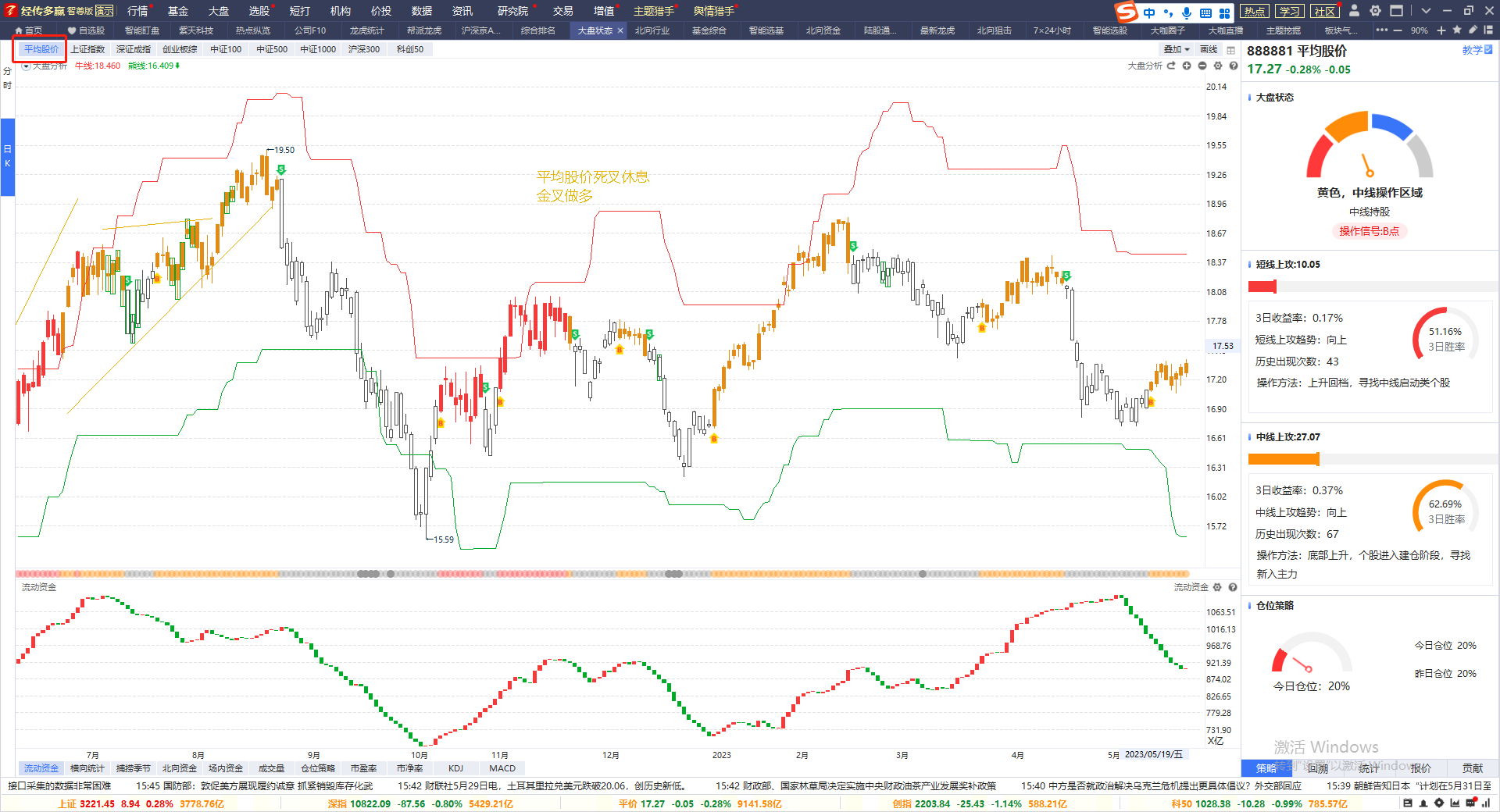Click the 中线上攻 orange progress bar
The width and height of the screenshot is (1500, 812).
(x=1284, y=459)
